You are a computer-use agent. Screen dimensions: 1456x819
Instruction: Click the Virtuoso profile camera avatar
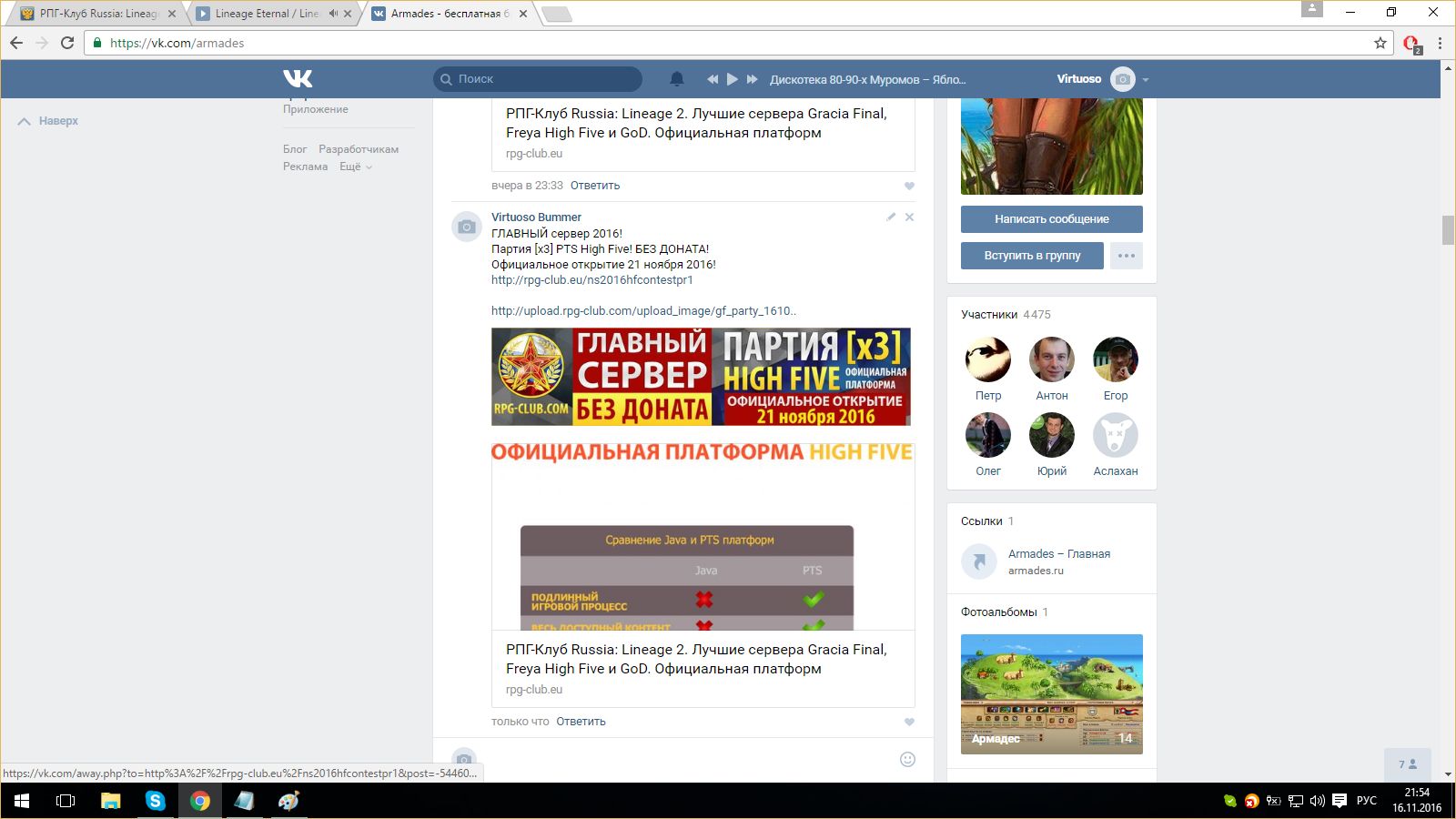tap(1123, 79)
